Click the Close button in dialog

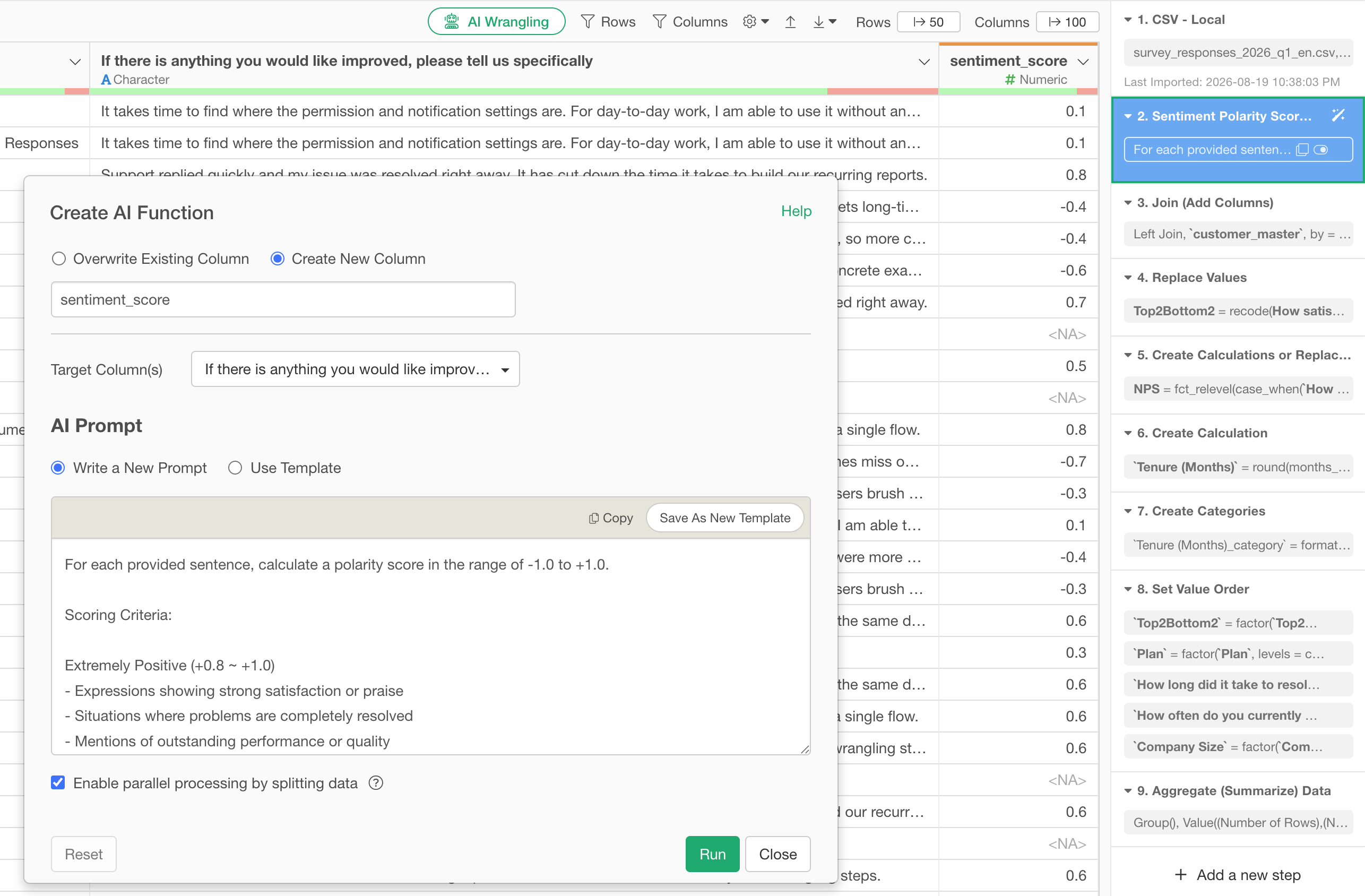tap(777, 854)
